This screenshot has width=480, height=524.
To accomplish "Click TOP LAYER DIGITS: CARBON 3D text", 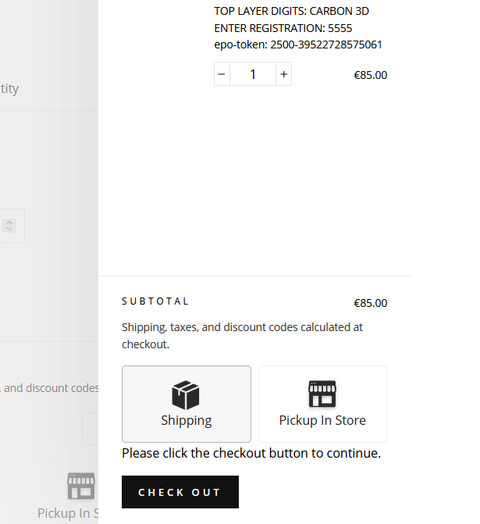I will click(x=291, y=11).
